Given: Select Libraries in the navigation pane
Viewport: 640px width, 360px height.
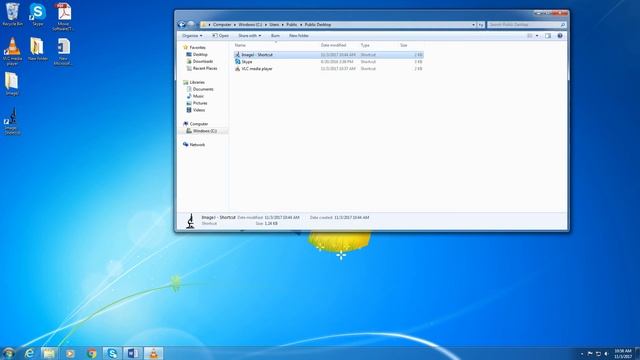Looking at the screenshot, I should [197, 82].
